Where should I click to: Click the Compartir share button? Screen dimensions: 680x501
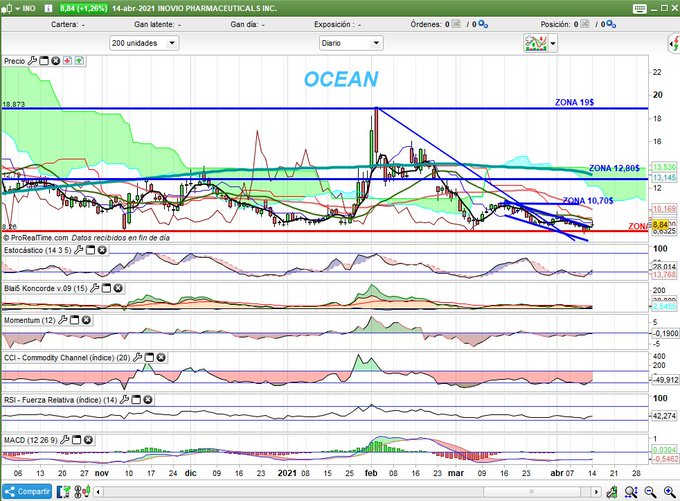pyautogui.click(x=27, y=491)
